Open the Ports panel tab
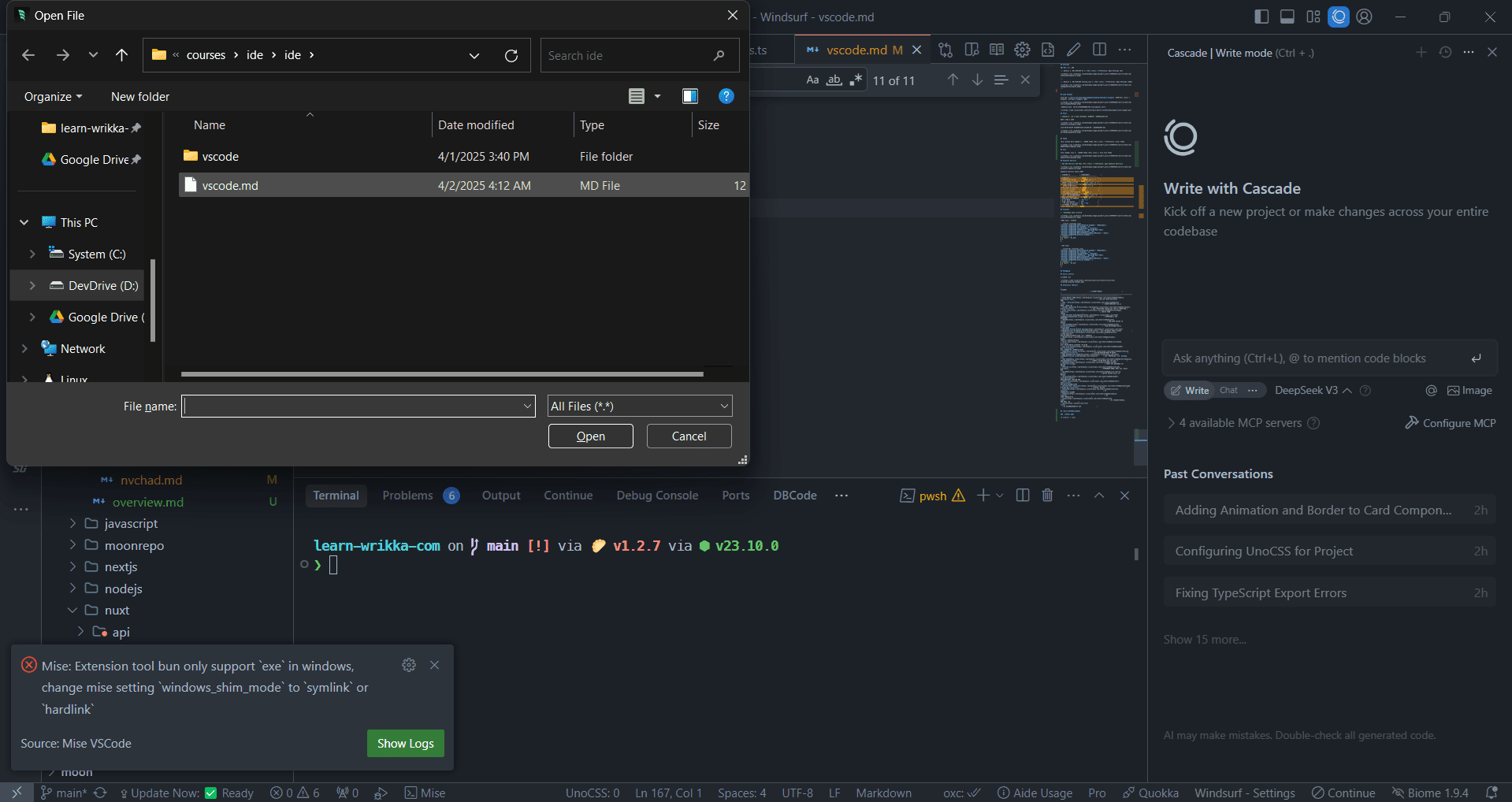 pyautogui.click(x=735, y=495)
